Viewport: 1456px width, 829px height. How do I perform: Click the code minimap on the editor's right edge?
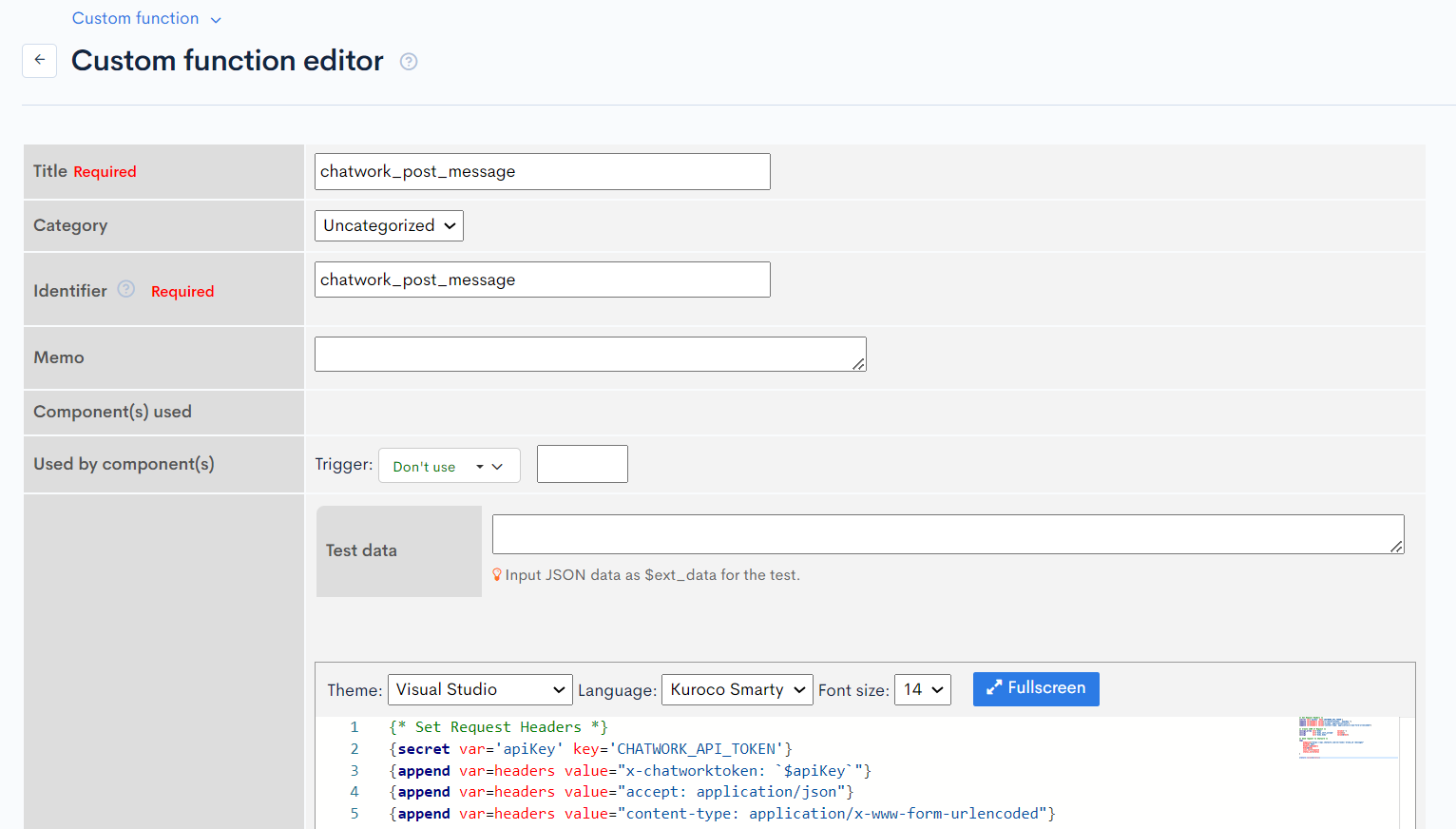point(1346,737)
